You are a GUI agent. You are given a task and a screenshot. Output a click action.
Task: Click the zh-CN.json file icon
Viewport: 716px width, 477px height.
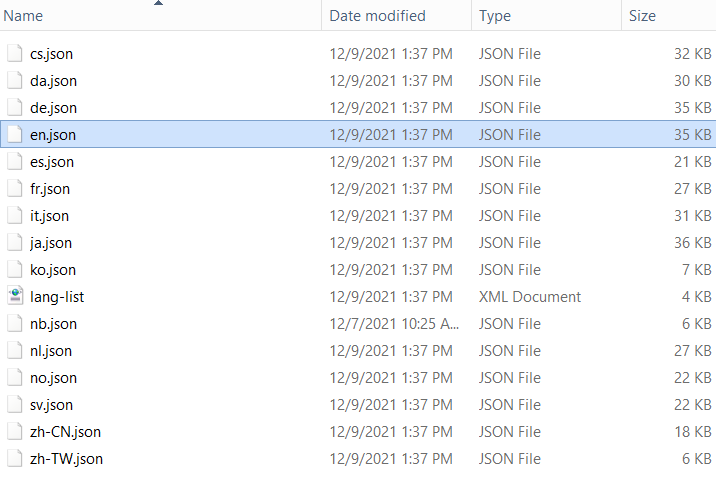[x=14, y=432]
